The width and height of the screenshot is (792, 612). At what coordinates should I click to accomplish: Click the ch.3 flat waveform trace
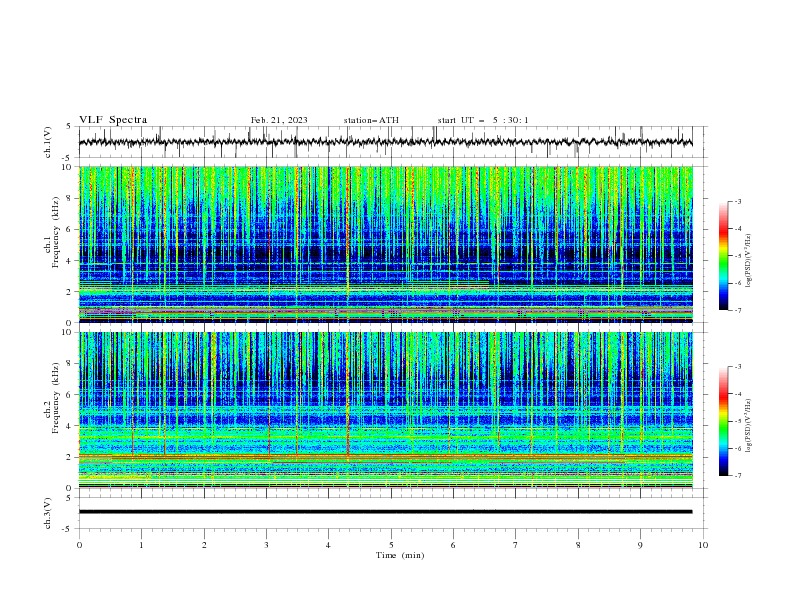(x=385, y=512)
